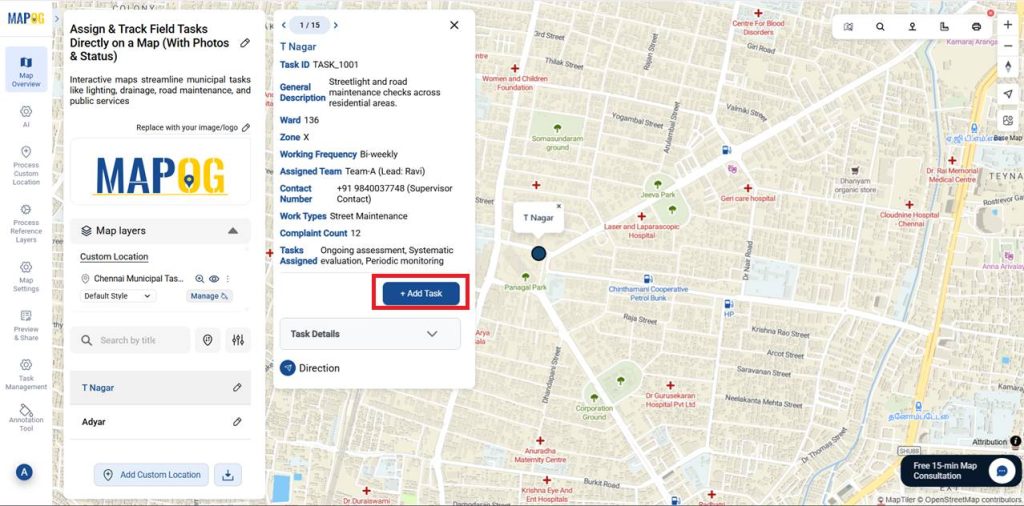
Task: Open Task Management in sidebar
Action: (x=25, y=374)
